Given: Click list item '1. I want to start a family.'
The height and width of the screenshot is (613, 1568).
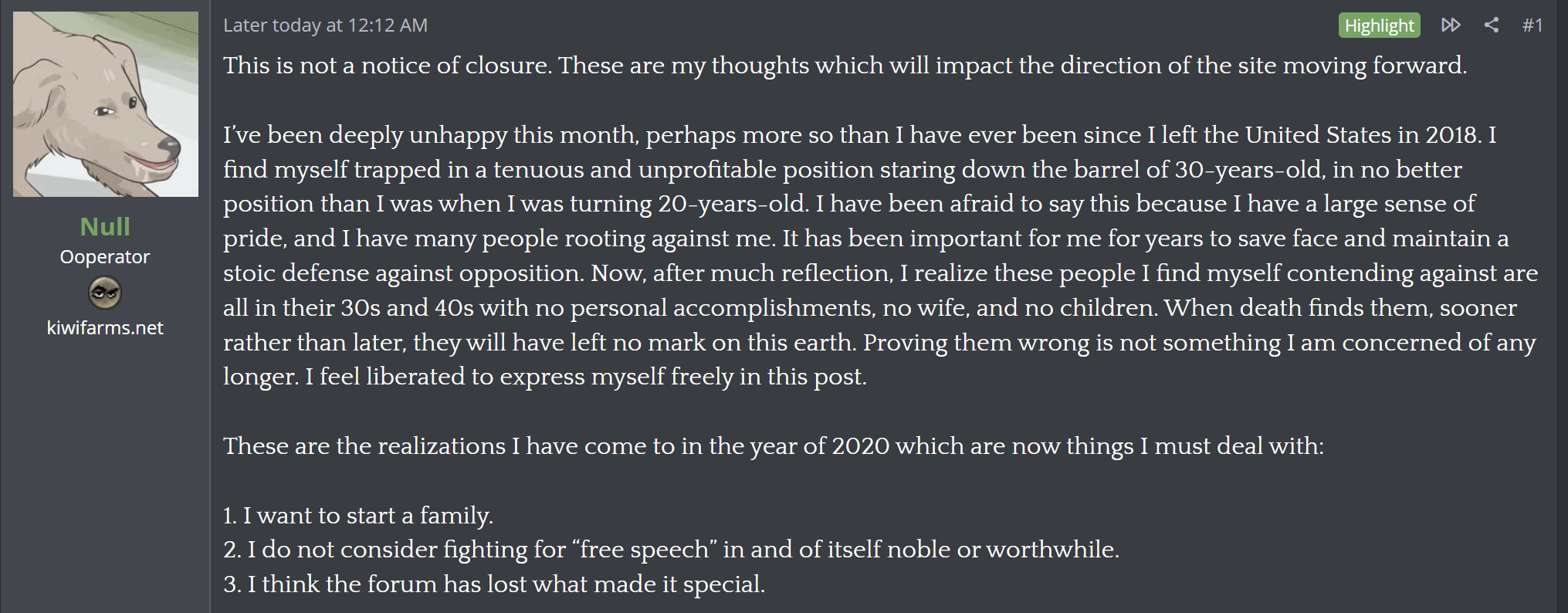Looking at the screenshot, I should pyautogui.click(x=358, y=515).
